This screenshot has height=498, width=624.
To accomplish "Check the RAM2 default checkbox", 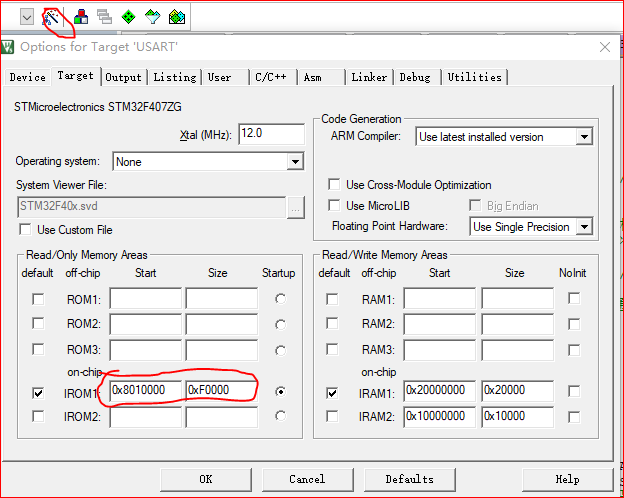I will click(x=332, y=323).
